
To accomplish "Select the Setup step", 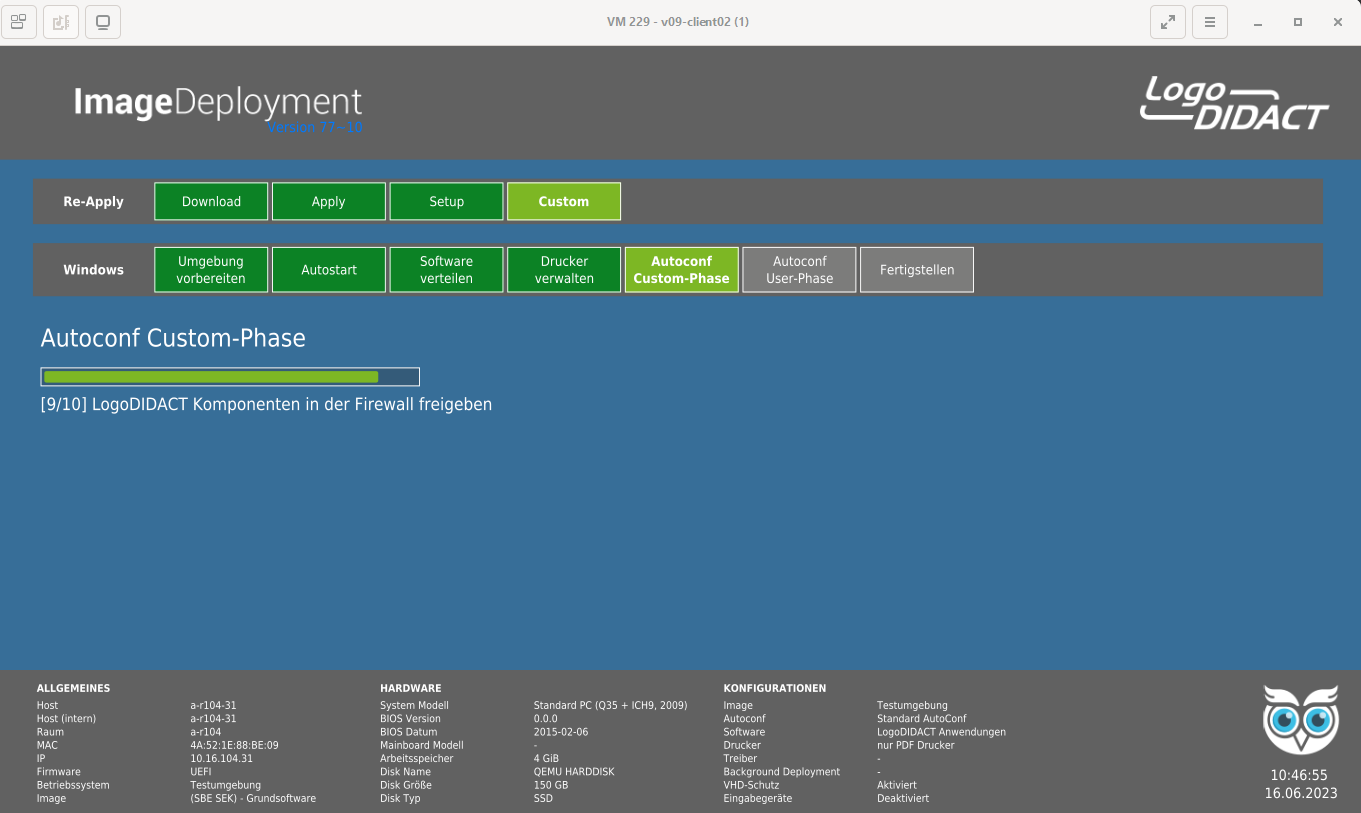I will pyautogui.click(x=446, y=201).
